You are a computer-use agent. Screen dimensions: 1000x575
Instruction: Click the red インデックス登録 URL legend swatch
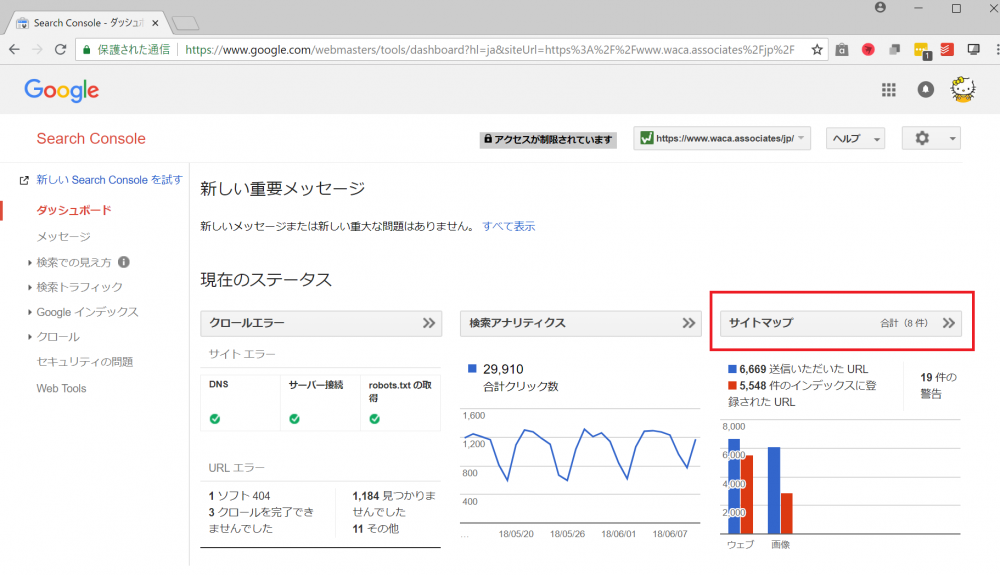pyautogui.click(x=732, y=386)
